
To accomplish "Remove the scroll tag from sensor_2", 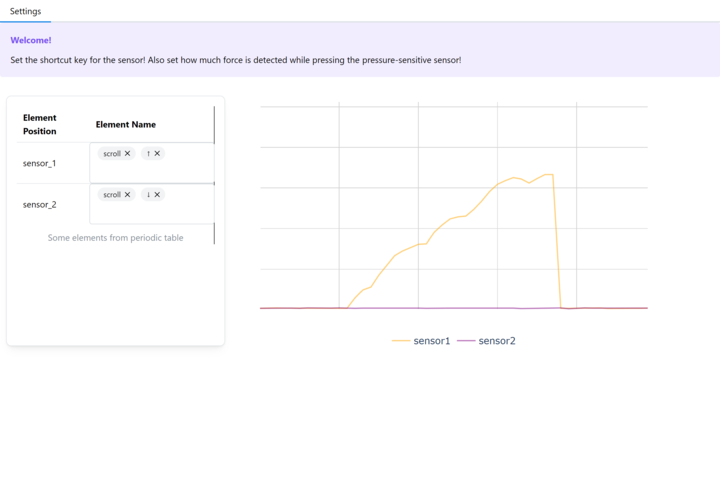I will (127, 195).
